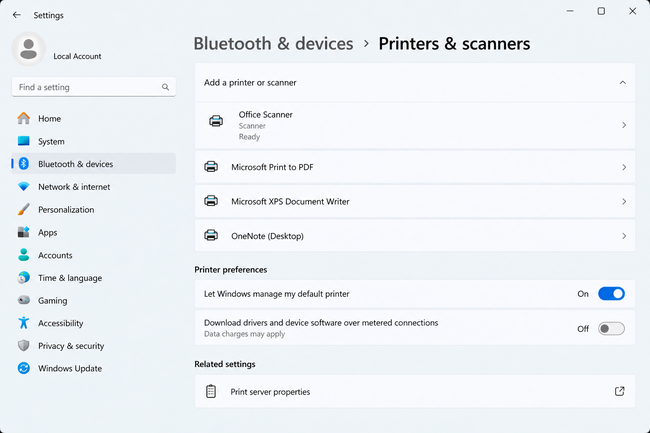Click the Local Account name

coord(77,56)
